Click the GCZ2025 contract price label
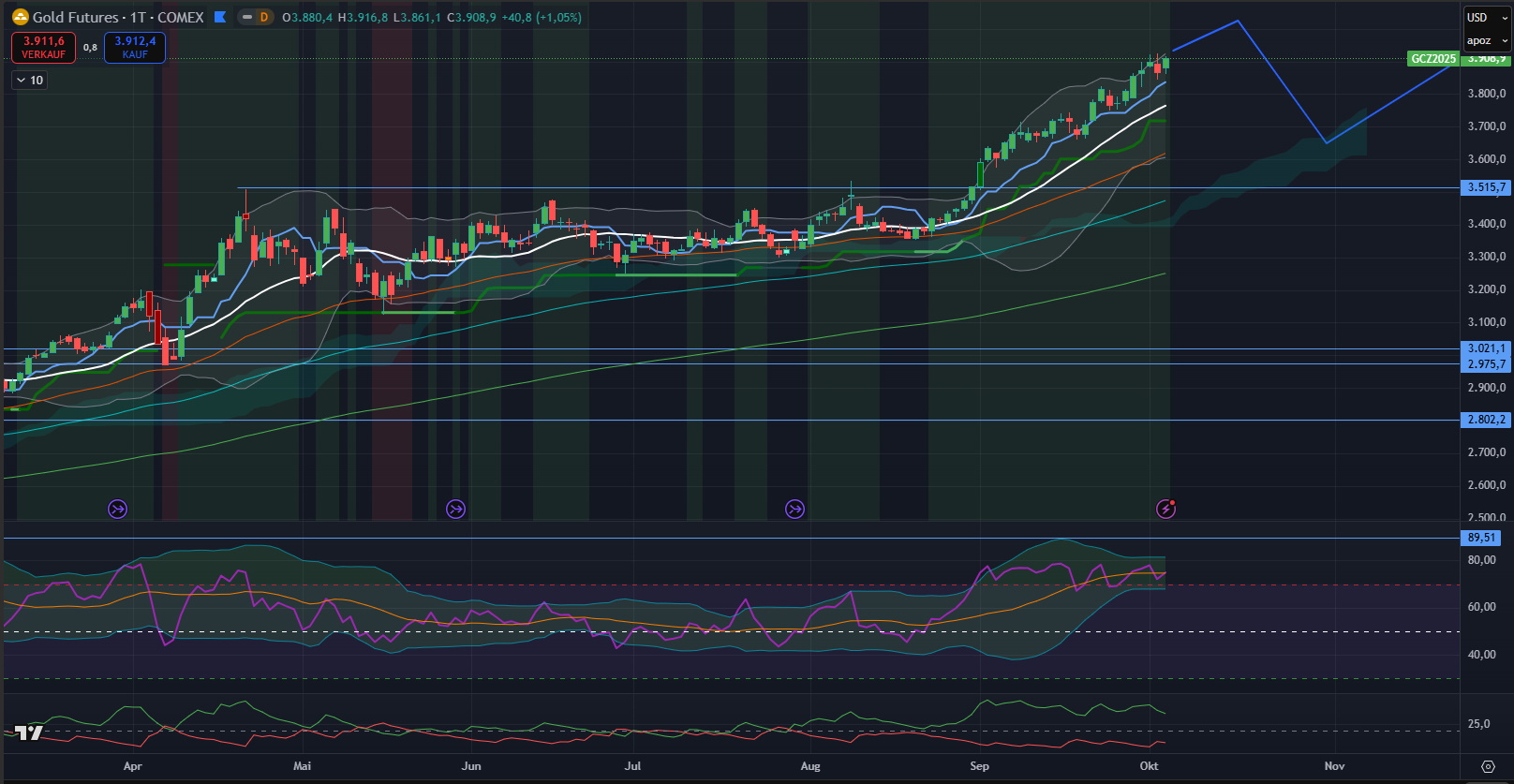The image size is (1514, 784). [x=1433, y=58]
